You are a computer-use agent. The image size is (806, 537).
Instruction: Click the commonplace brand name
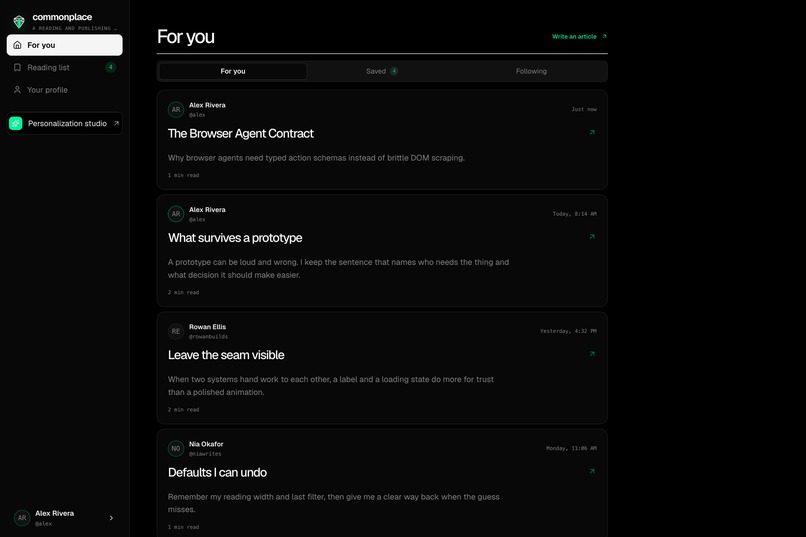tap(62, 17)
